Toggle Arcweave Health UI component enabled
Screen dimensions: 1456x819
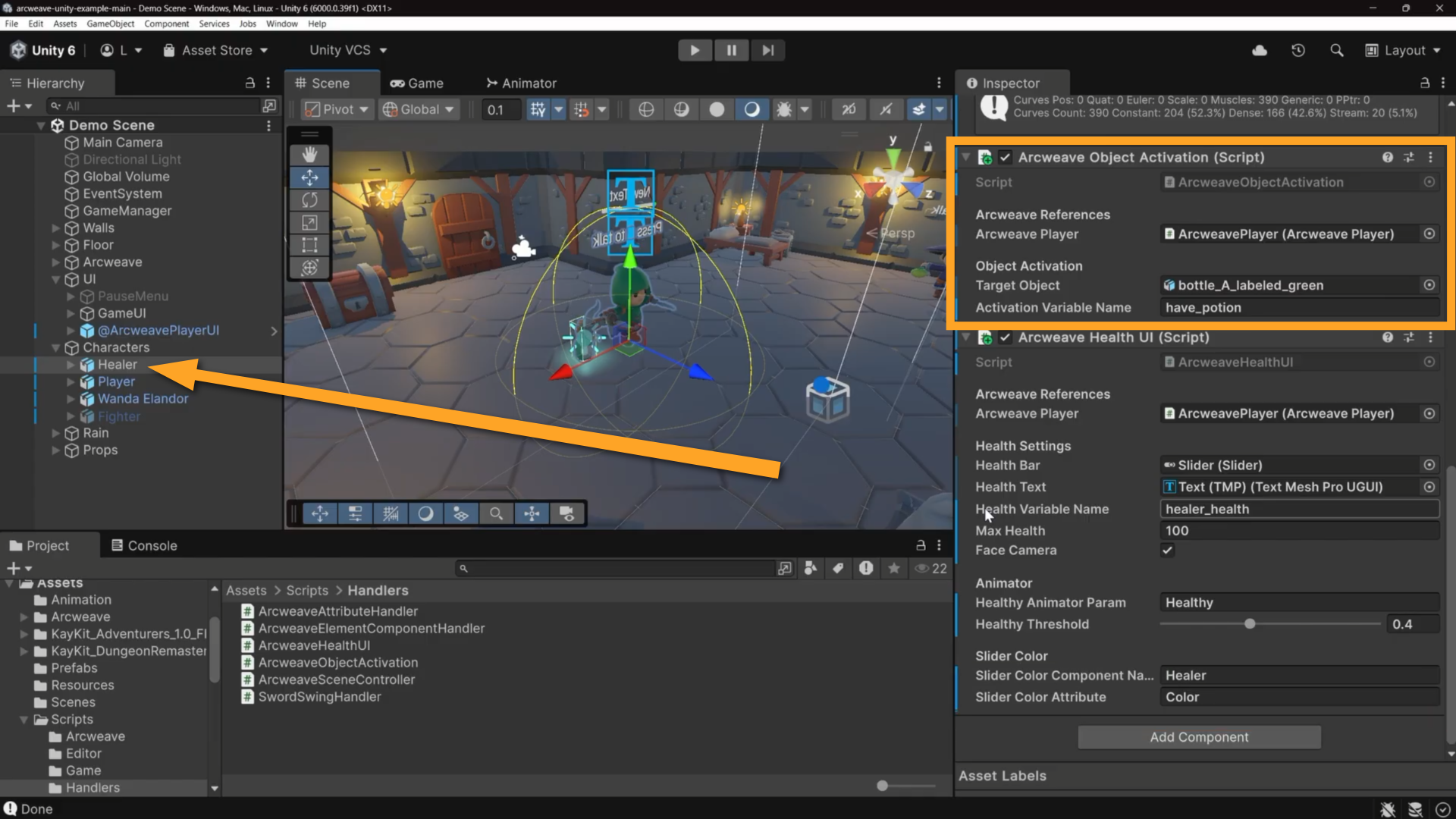click(1005, 337)
